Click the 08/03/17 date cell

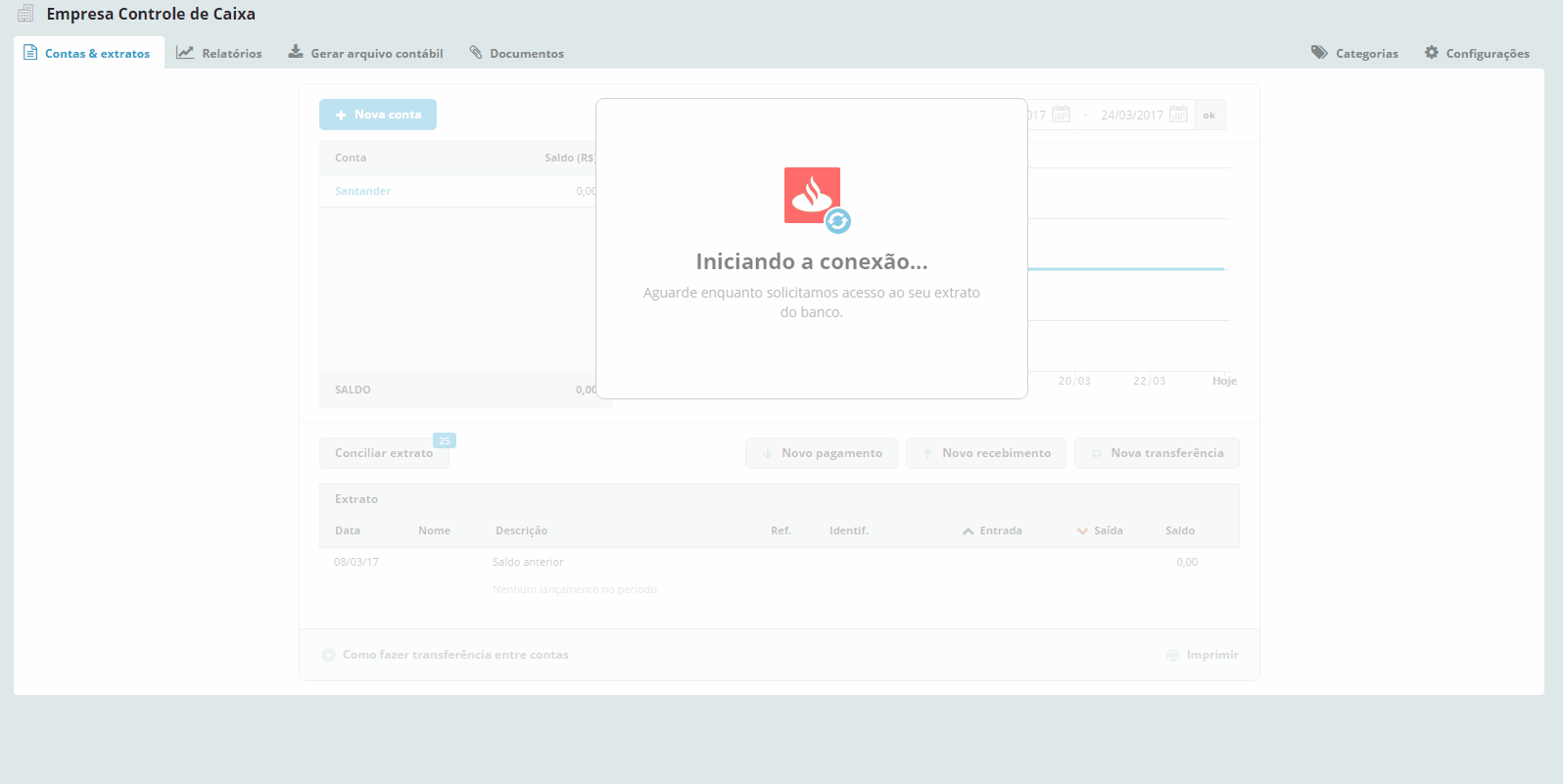pos(356,562)
